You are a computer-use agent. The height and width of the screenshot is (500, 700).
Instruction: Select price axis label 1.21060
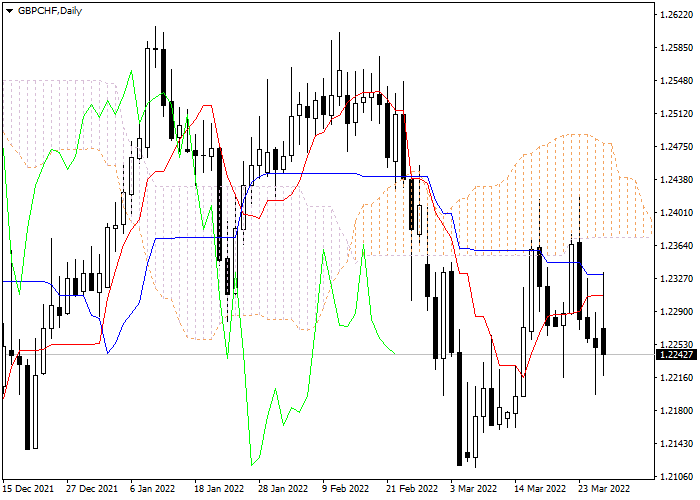(x=676, y=476)
